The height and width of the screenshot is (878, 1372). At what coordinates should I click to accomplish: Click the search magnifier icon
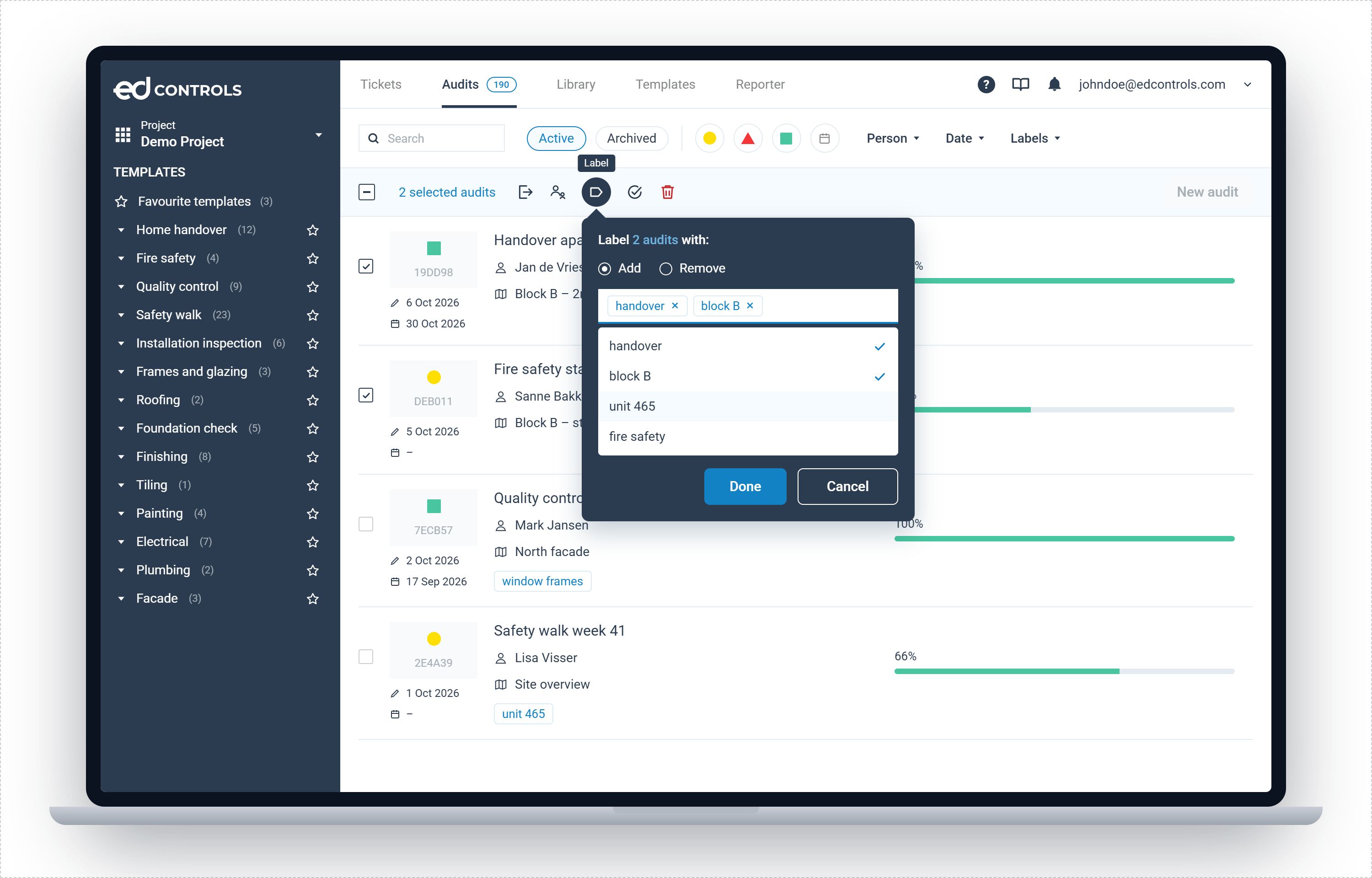coord(373,139)
